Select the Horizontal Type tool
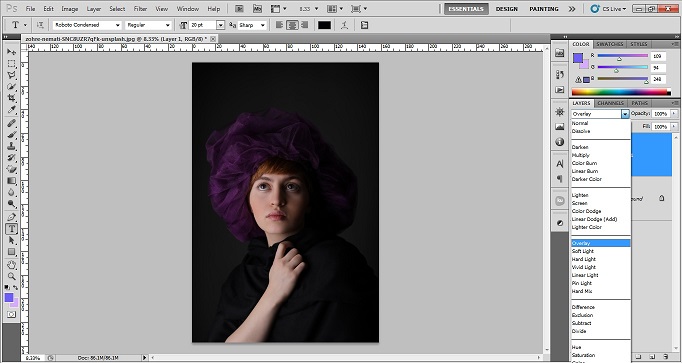682x363 pixels. pos(11,229)
